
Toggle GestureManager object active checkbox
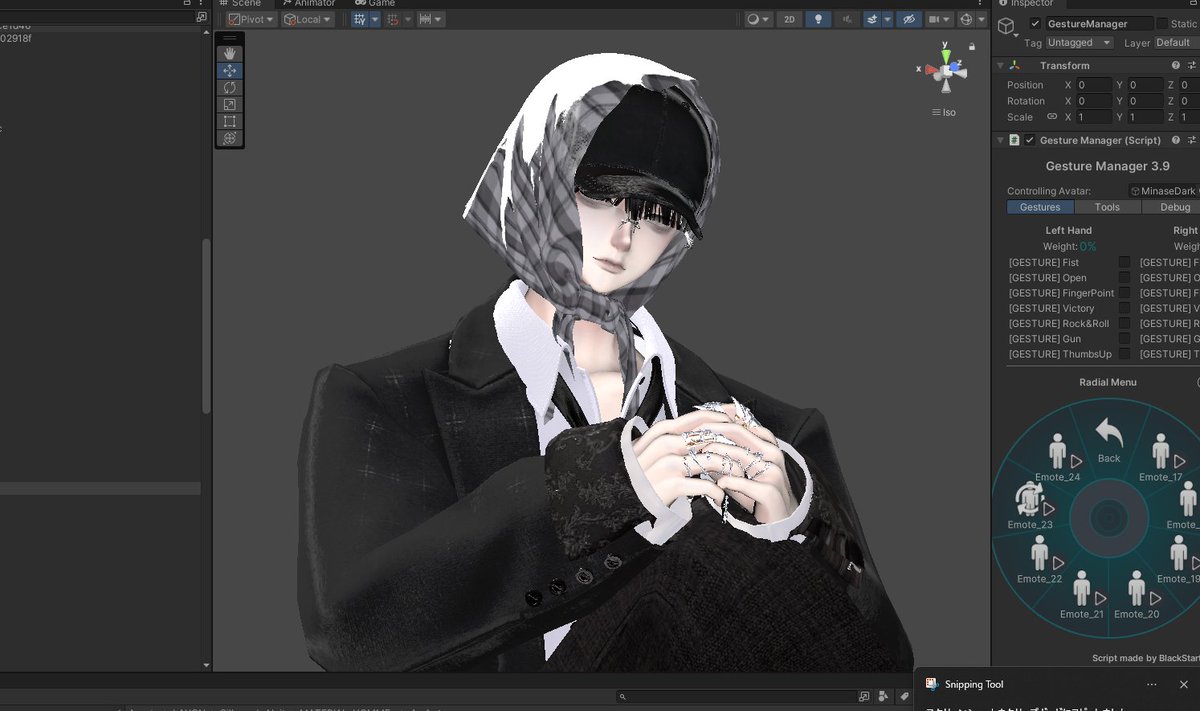tap(1035, 23)
